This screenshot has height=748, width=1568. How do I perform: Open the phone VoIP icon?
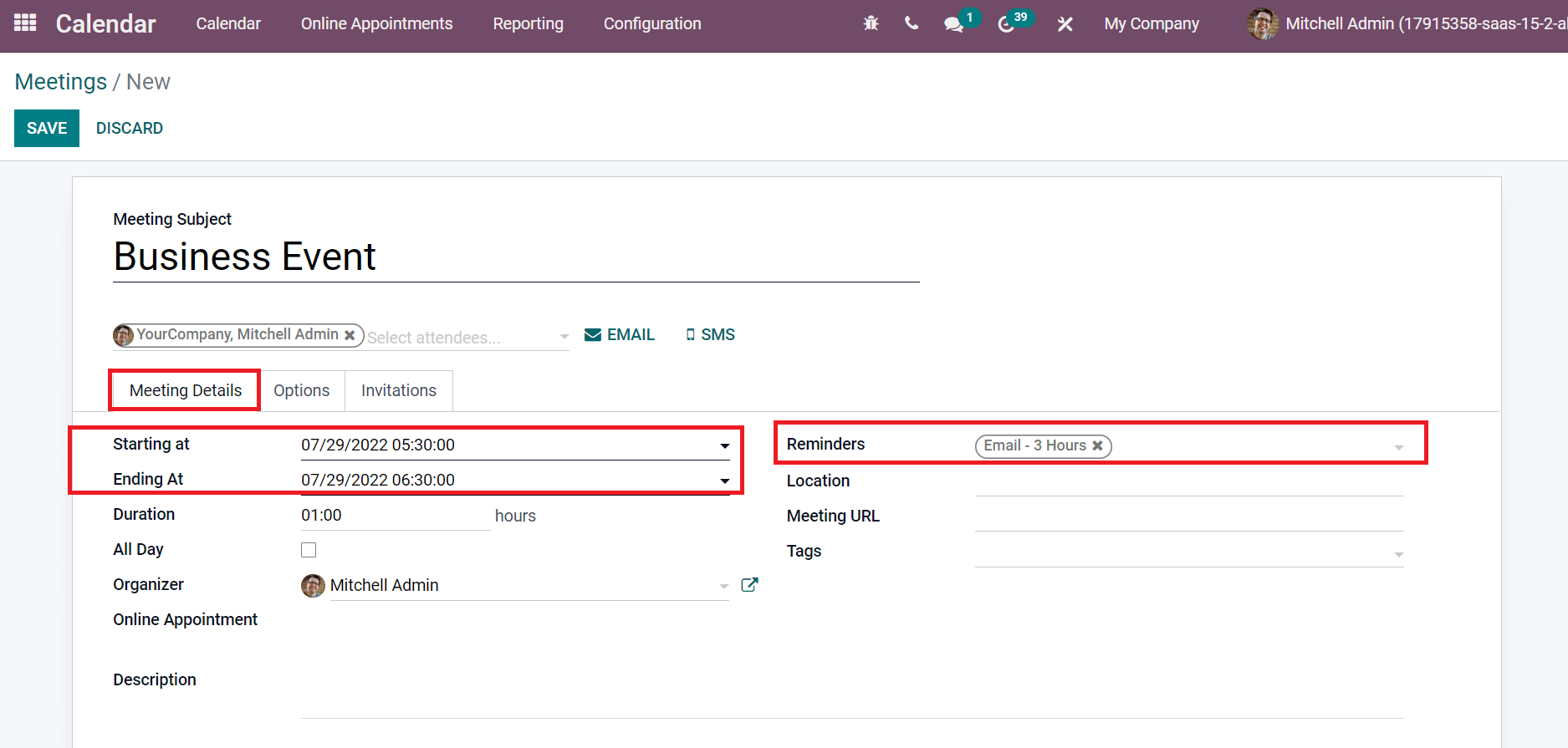click(912, 23)
